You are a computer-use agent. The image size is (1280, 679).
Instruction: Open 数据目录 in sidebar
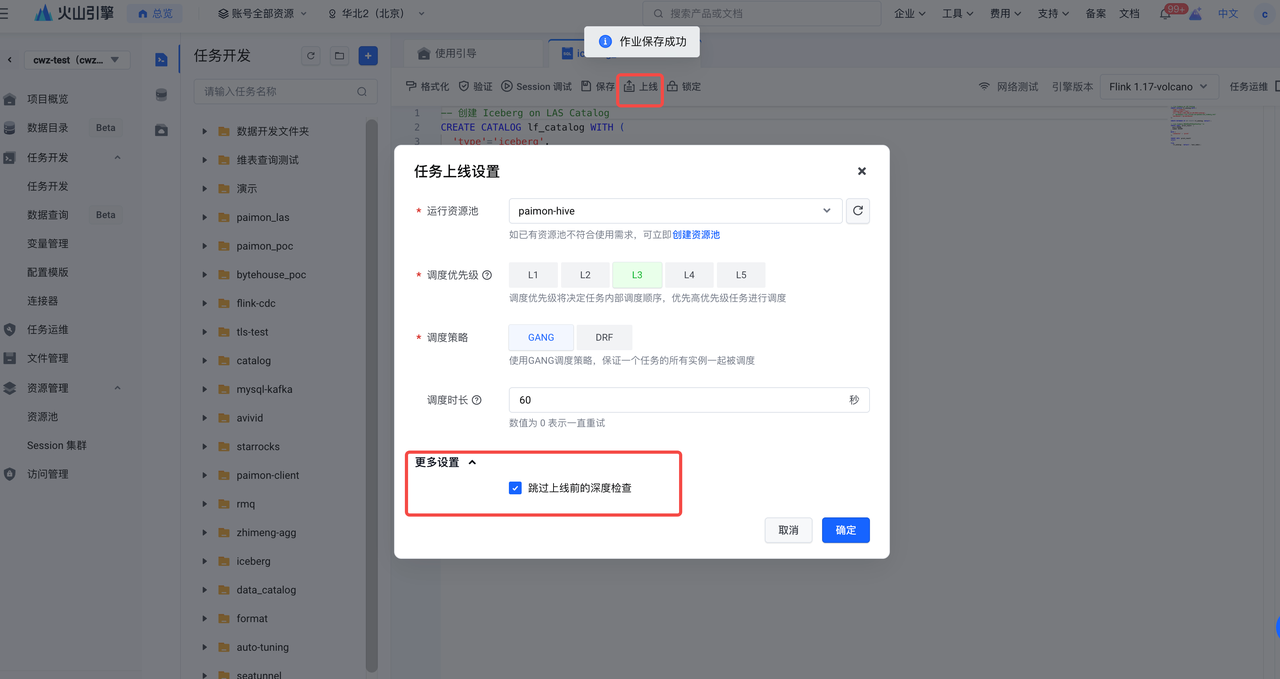click(48, 128)
